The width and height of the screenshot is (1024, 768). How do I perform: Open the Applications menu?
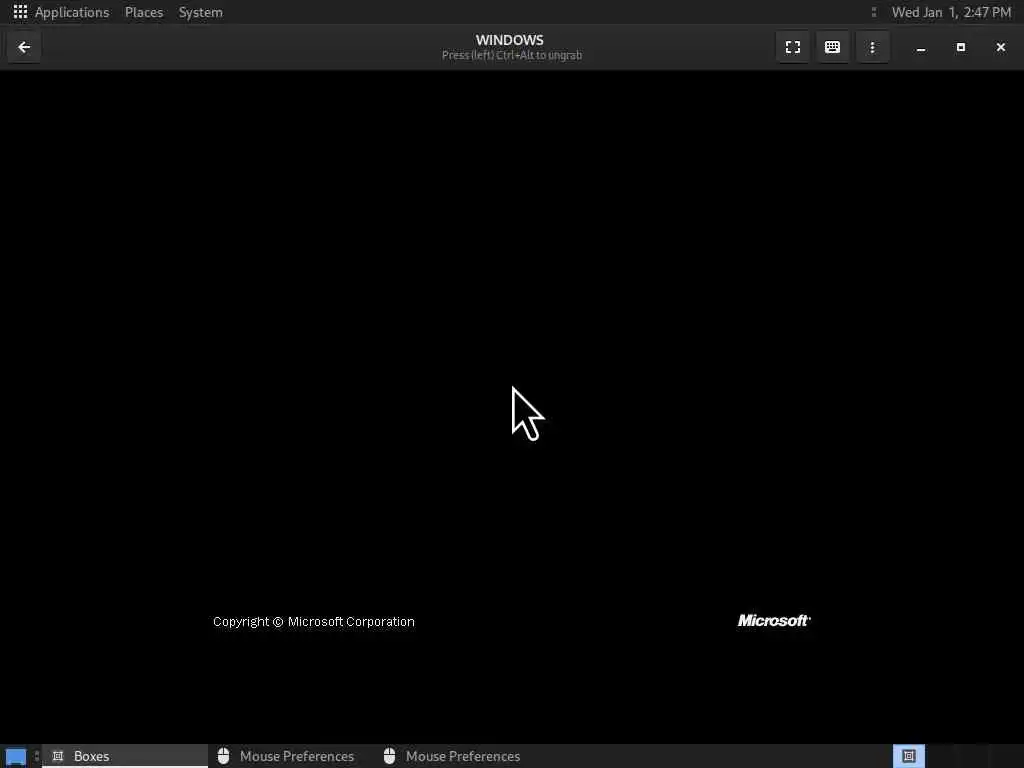pyautogui.click(x=72, y=12)
